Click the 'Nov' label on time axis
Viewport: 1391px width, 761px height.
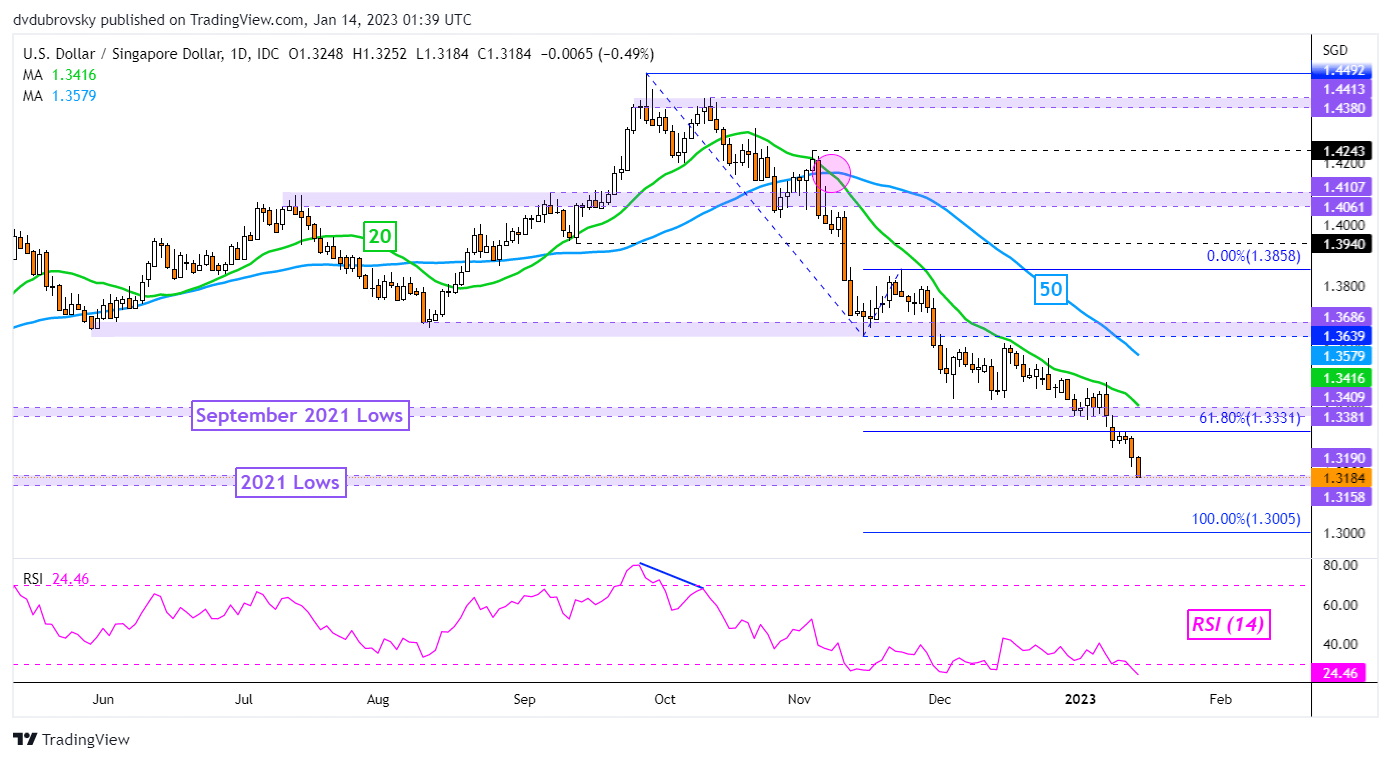799,701
